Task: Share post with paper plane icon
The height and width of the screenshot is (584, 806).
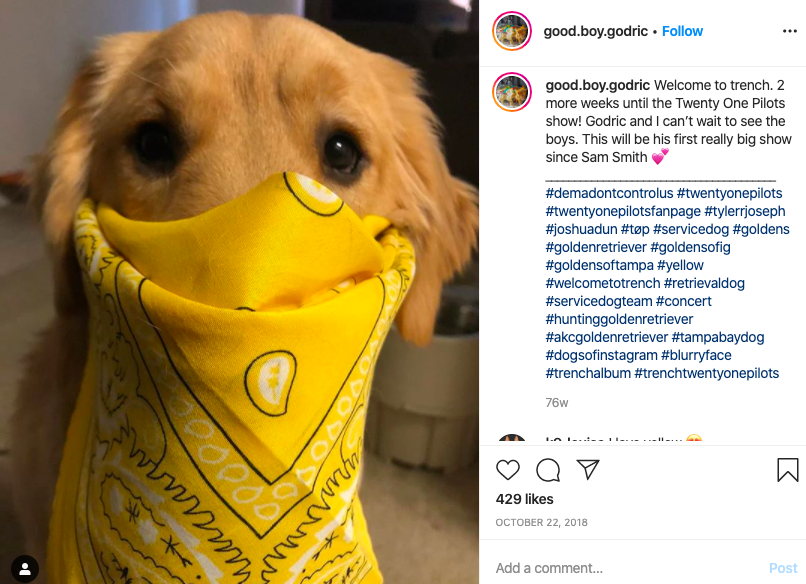Action: (x=588, y=469)
